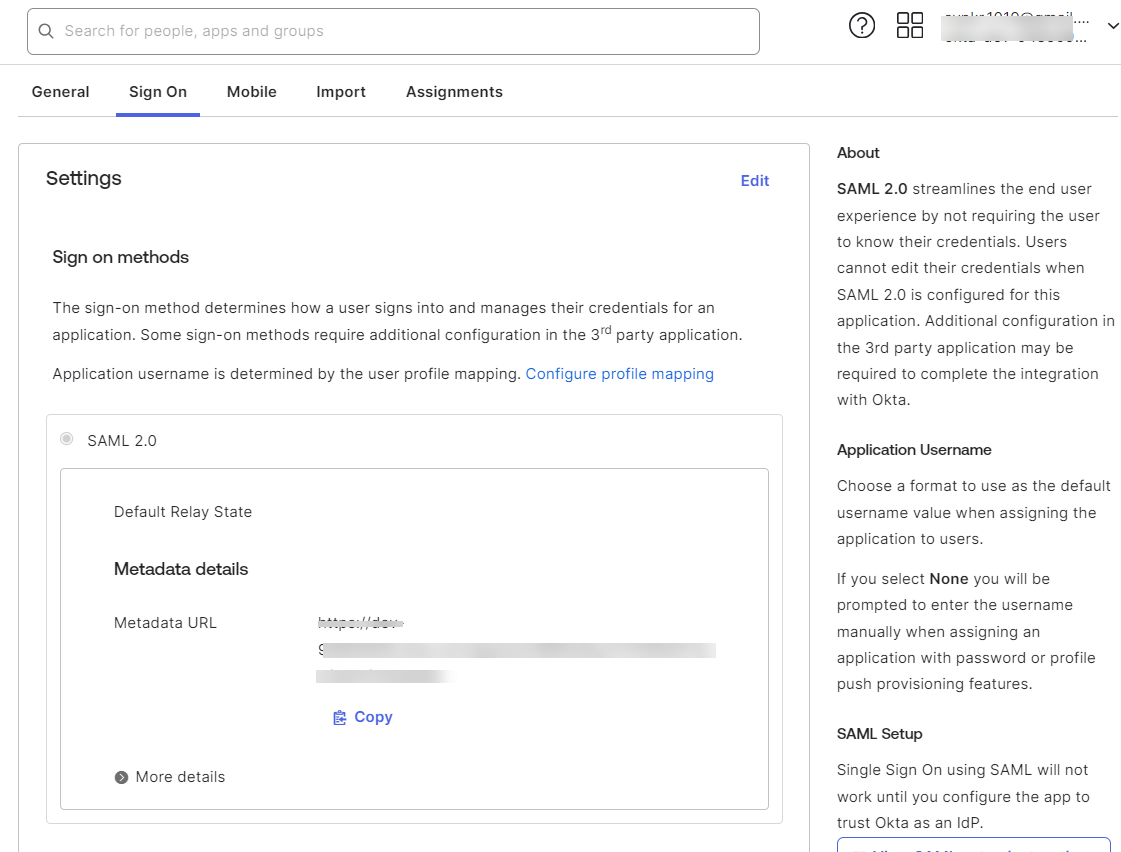Click the More details arrow icon
Screen dimensions: 1121x852
121,777
